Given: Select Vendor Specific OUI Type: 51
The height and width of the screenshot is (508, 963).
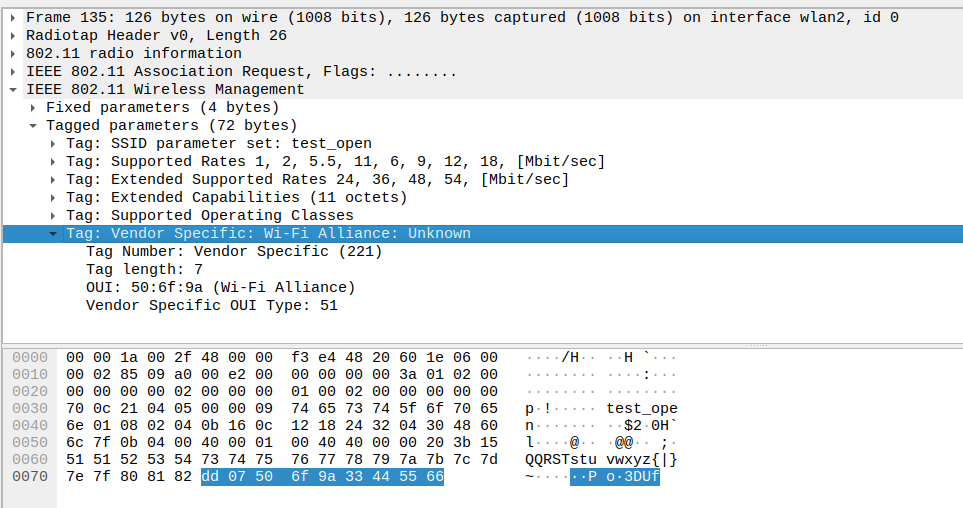Looking at the screenshot, I should coord(211,305).
